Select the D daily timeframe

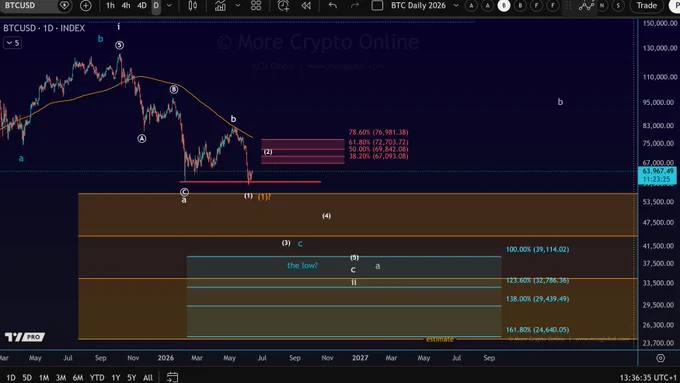pyautogui.click(x=156, y=6)
